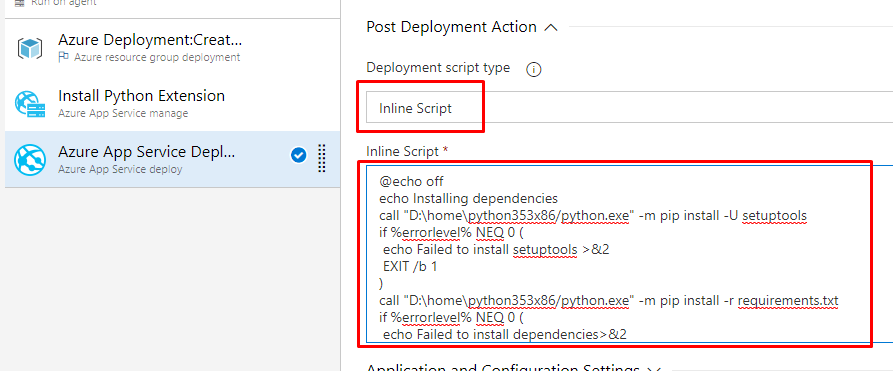Click the blue checkmark on App Service task

tap(298, 155)
